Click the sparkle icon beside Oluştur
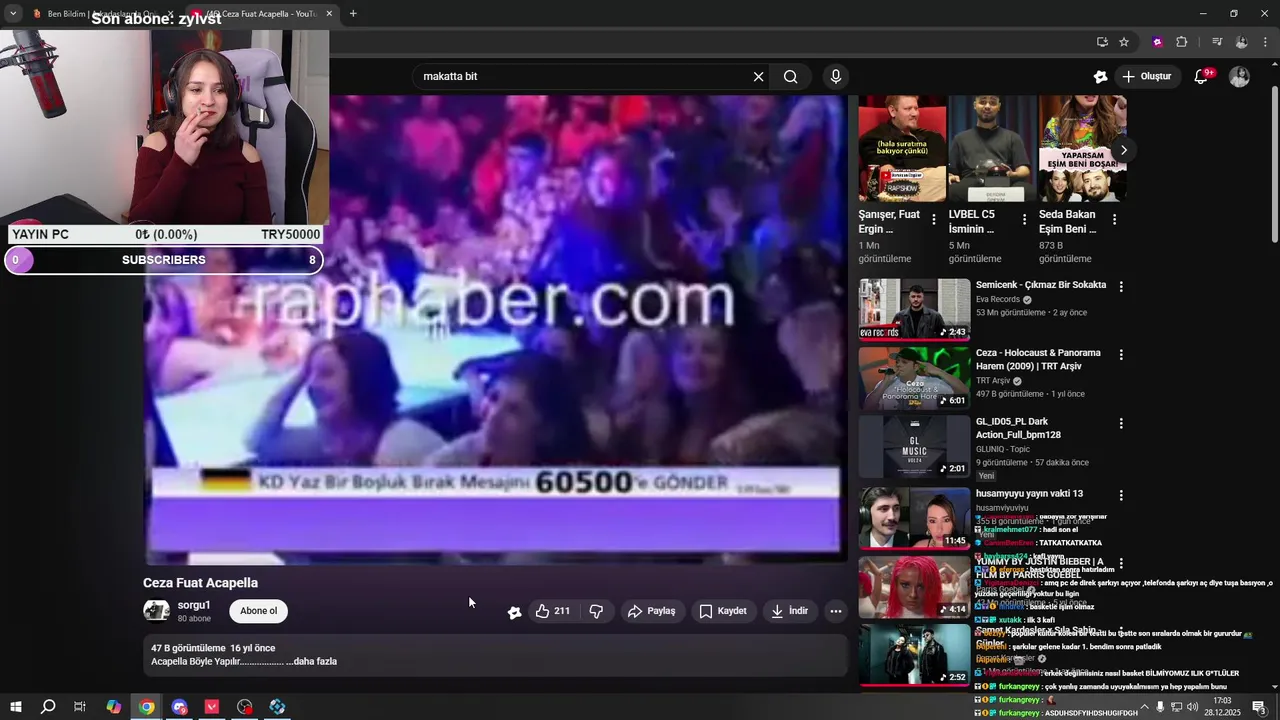Image resolution: width=1280 pixels, height=720 pixels. point(1100,76)
